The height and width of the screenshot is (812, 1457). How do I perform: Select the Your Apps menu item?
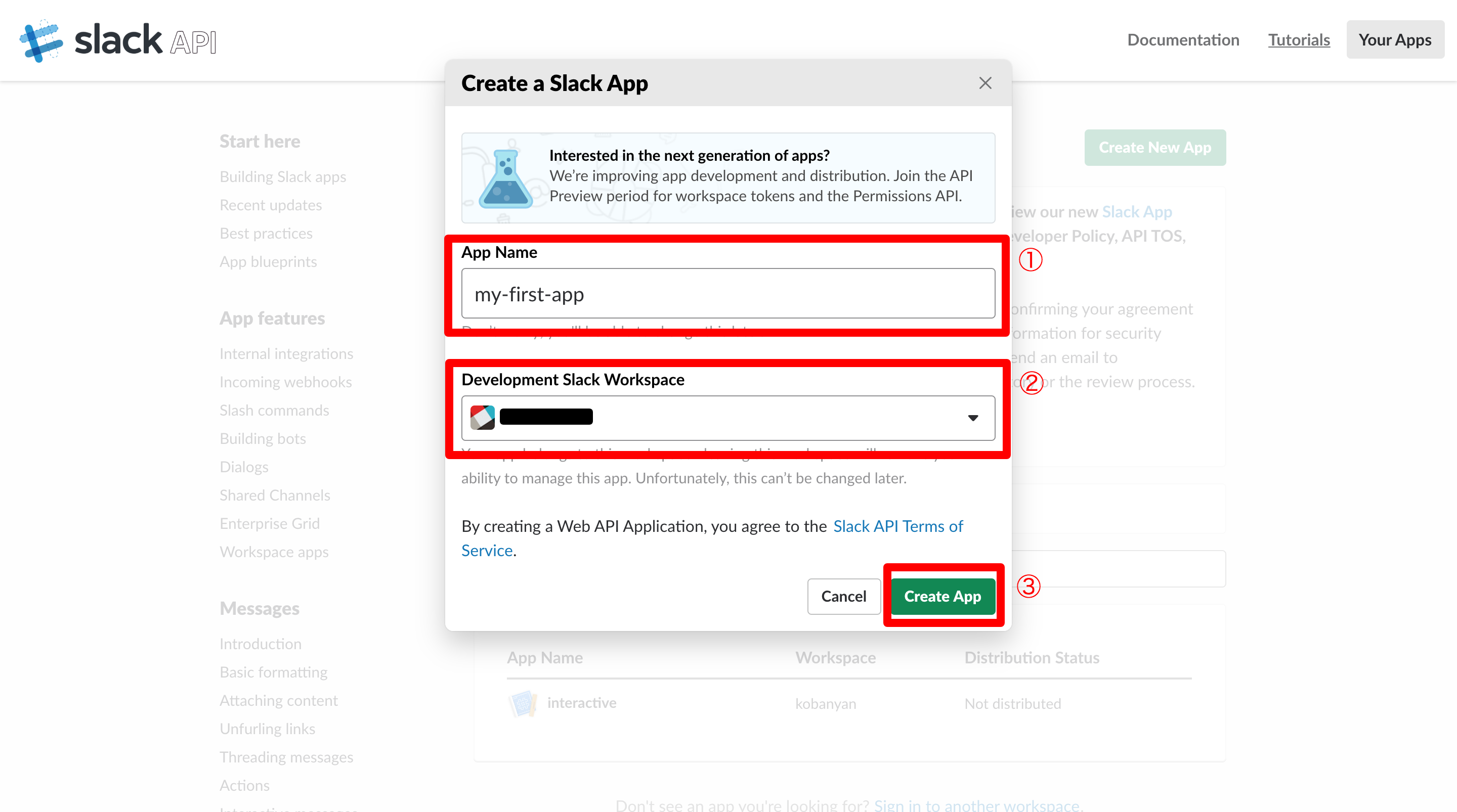[x=1395, y=39]
